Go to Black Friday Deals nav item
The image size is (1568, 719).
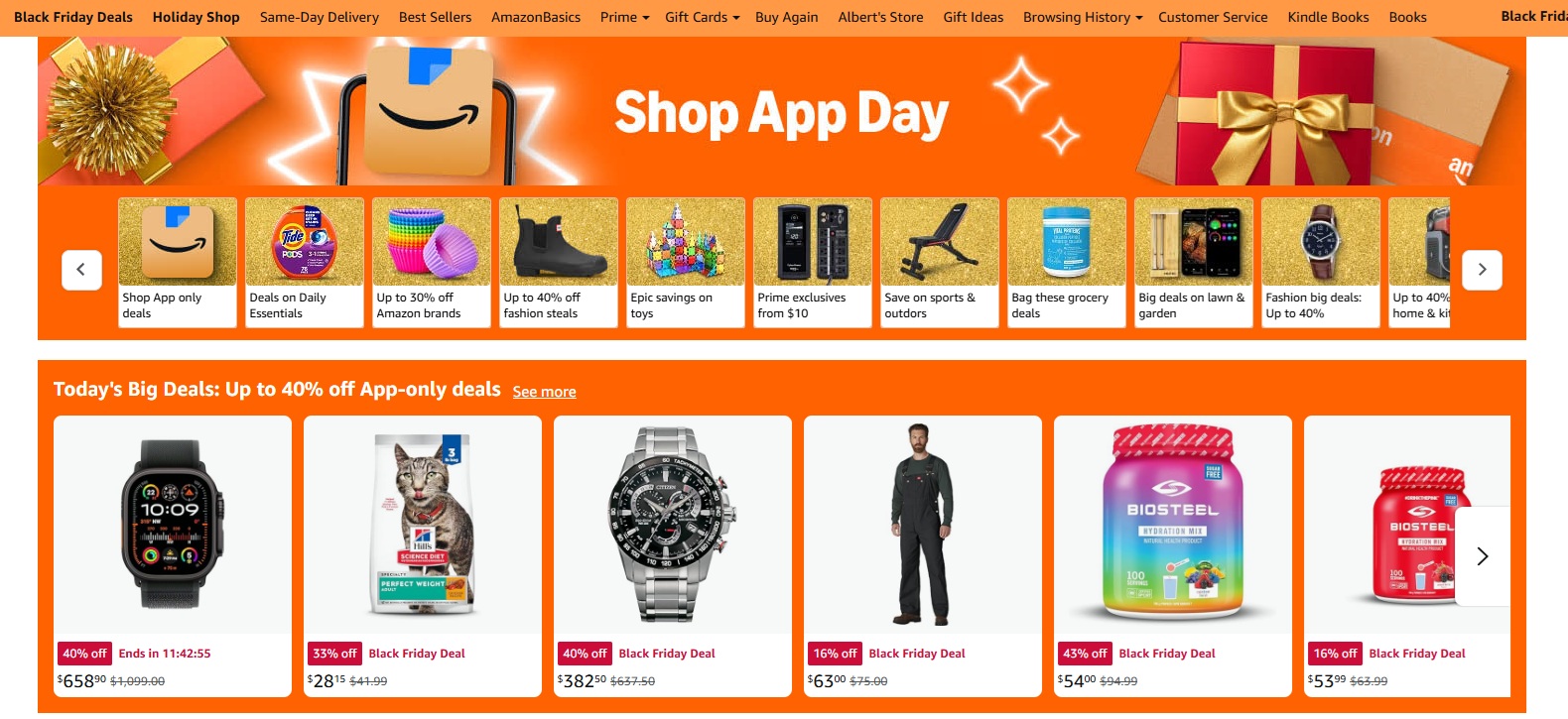point(73,17)
